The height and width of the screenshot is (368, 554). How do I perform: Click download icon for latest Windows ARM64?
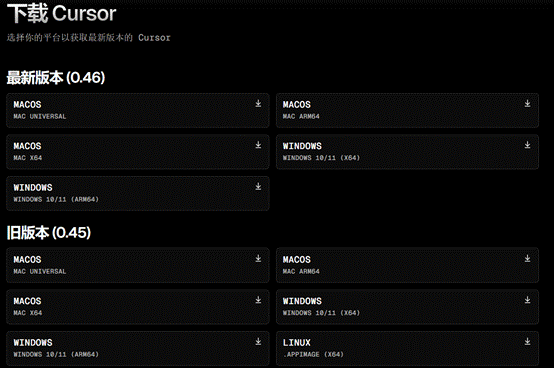pos(258,186)
